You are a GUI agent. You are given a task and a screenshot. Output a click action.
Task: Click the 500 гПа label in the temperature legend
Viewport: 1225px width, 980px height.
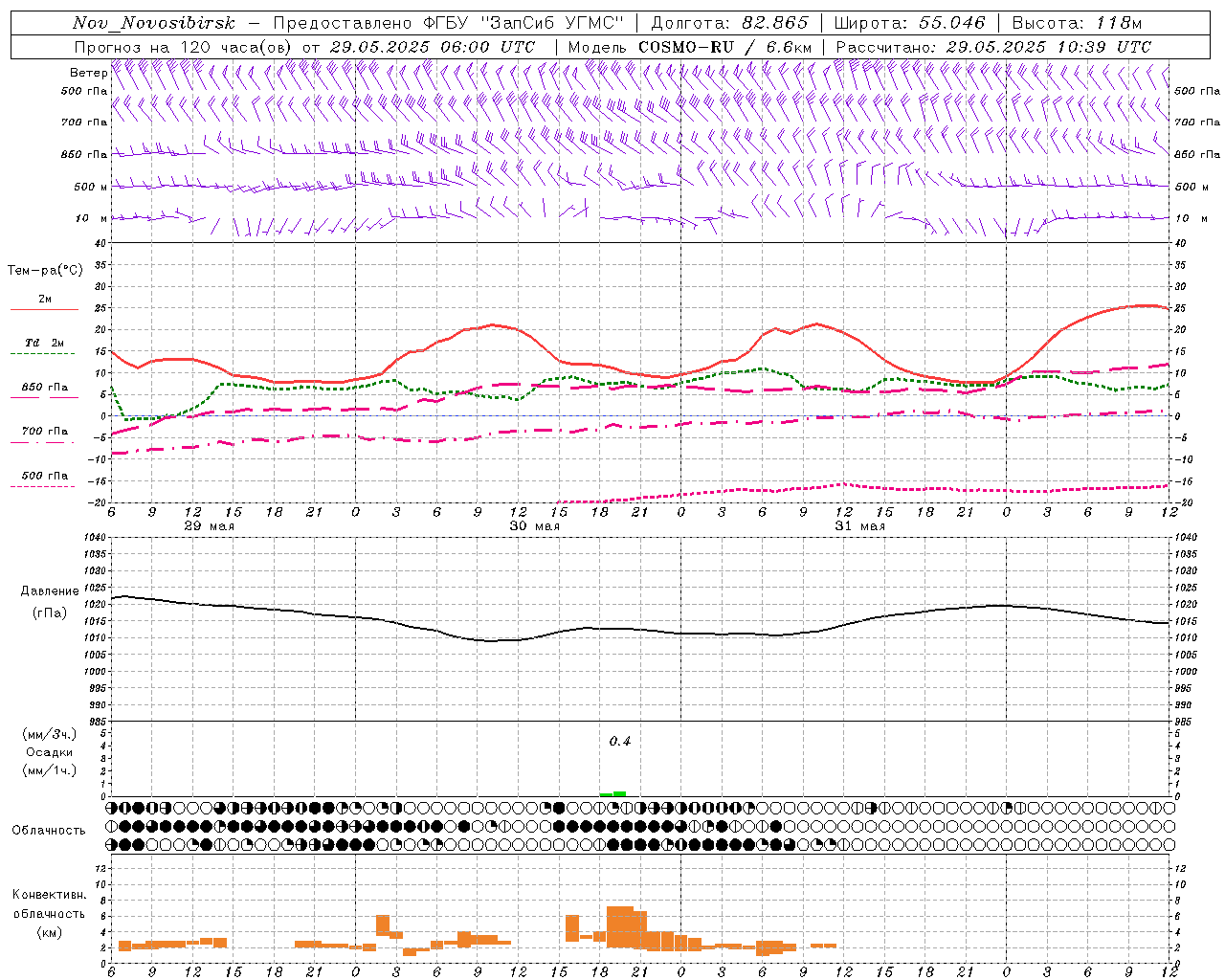pyautogui.click(x=45, y=475)
